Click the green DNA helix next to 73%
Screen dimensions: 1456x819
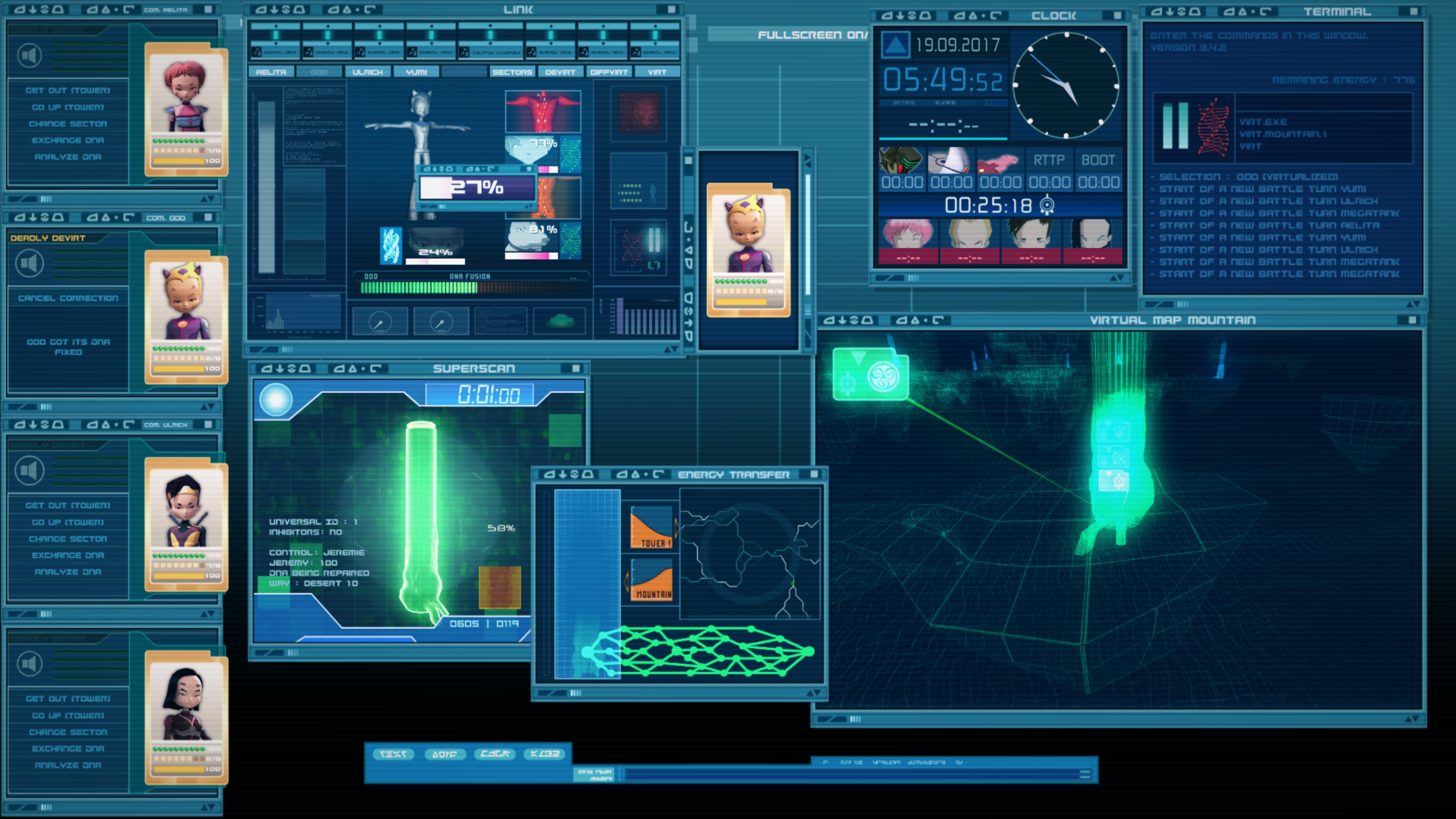click(571, 154)
